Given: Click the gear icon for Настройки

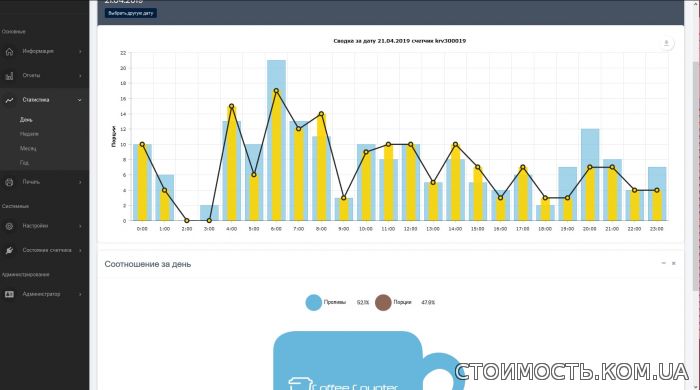Looking at the screenshot, I should (x=9, y=226).
